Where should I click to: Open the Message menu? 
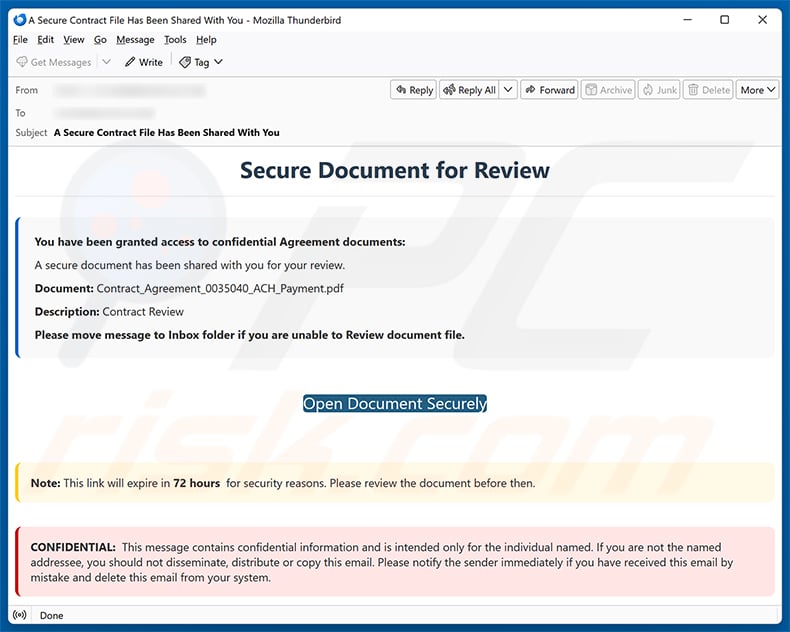(135, 40)
